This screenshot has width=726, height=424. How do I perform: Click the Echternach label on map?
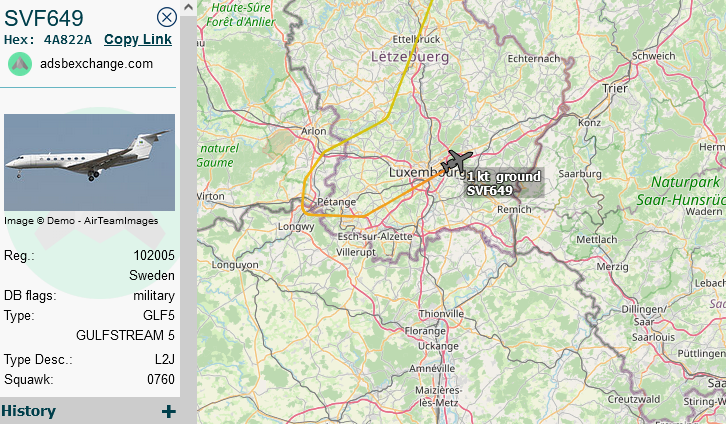pyautogui.click(x=533, y=59)
